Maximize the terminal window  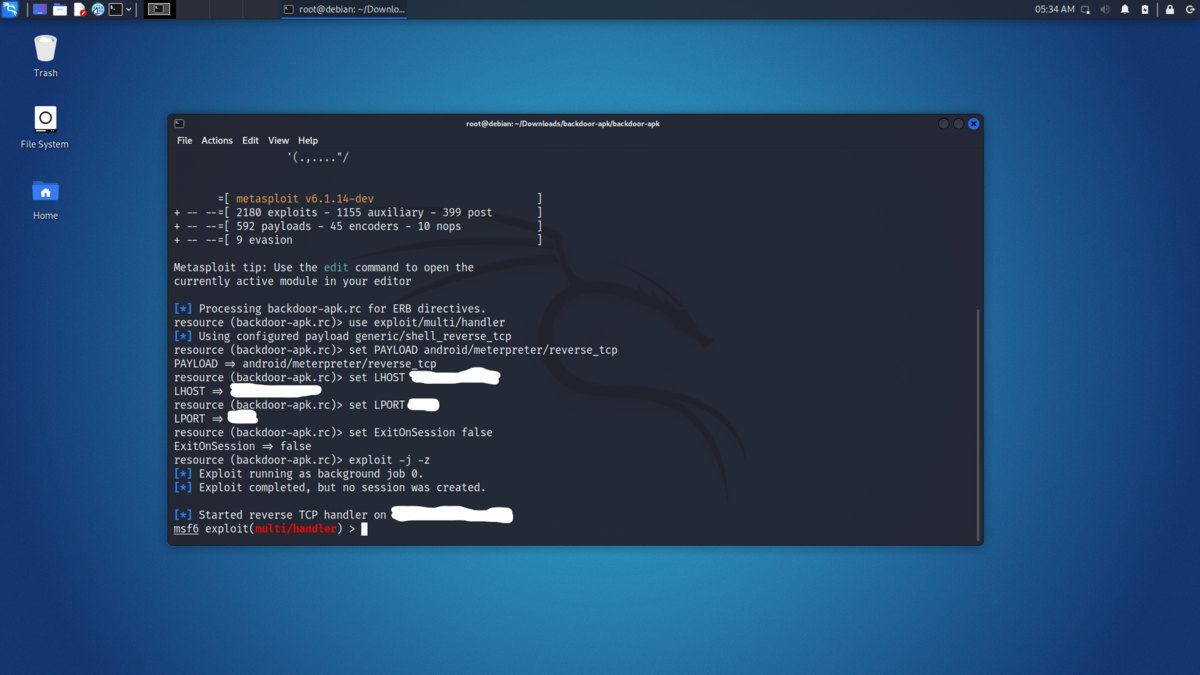[958, 124]
